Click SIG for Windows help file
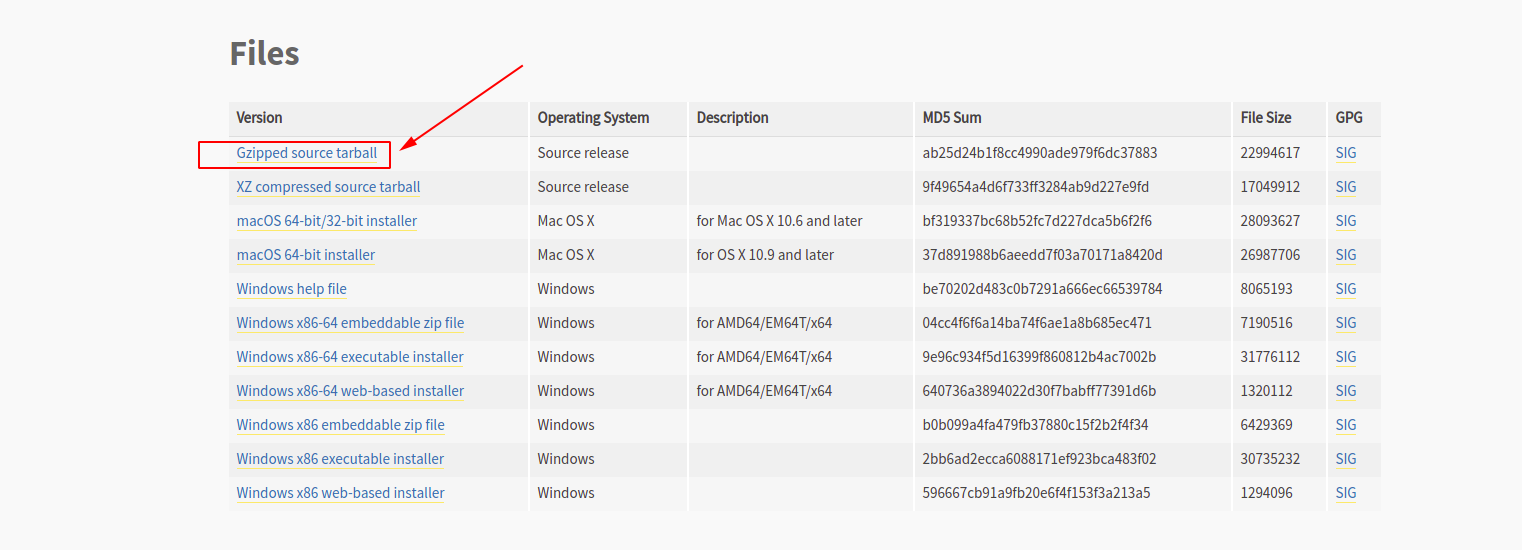This screenshot has width=1522, height=550. 1346,289
